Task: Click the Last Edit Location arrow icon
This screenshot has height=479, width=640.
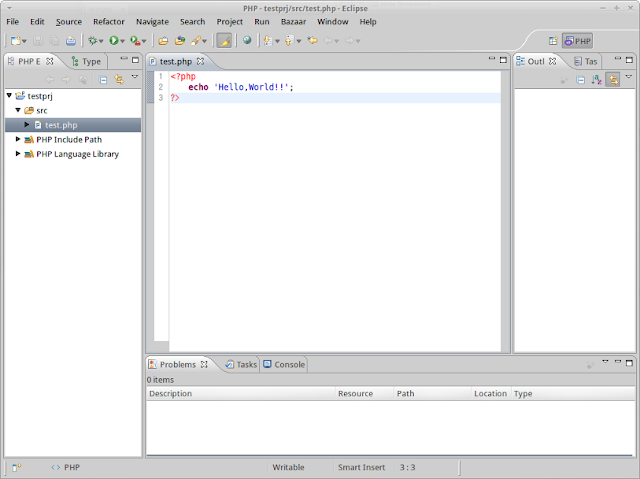Action: coord(313,40)
